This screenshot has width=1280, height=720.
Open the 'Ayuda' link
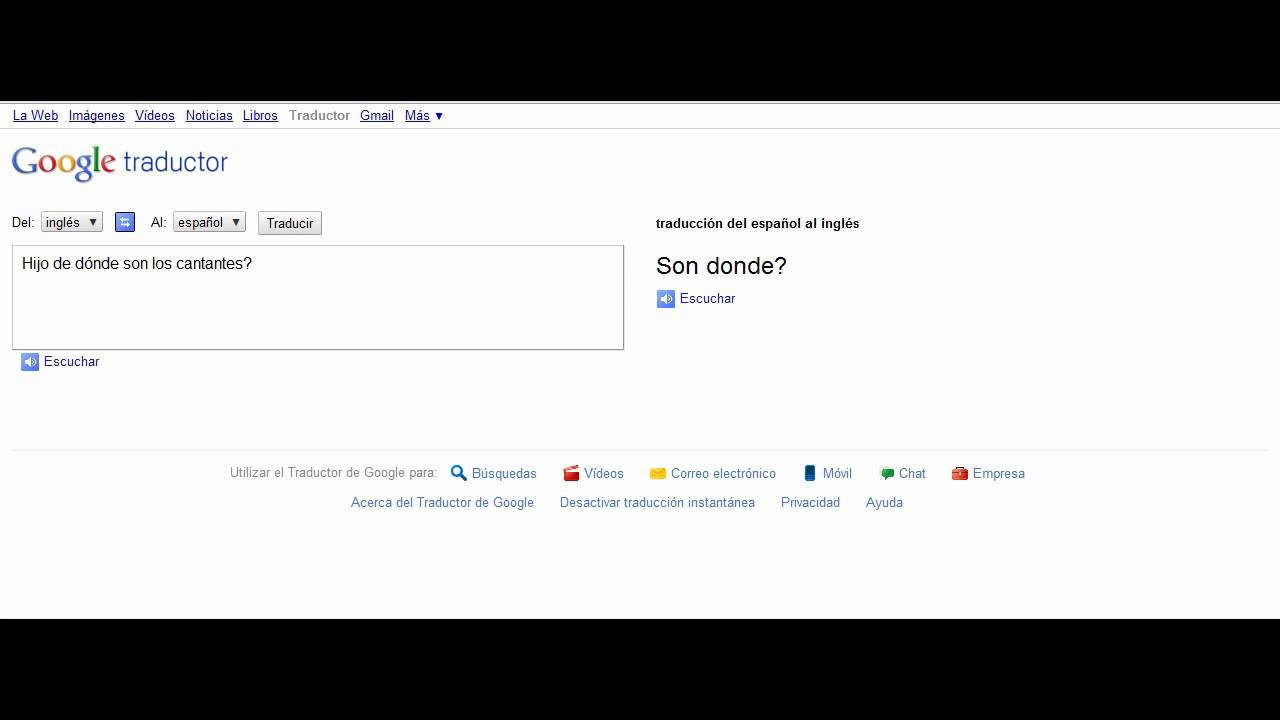click(x=884, y=503)
